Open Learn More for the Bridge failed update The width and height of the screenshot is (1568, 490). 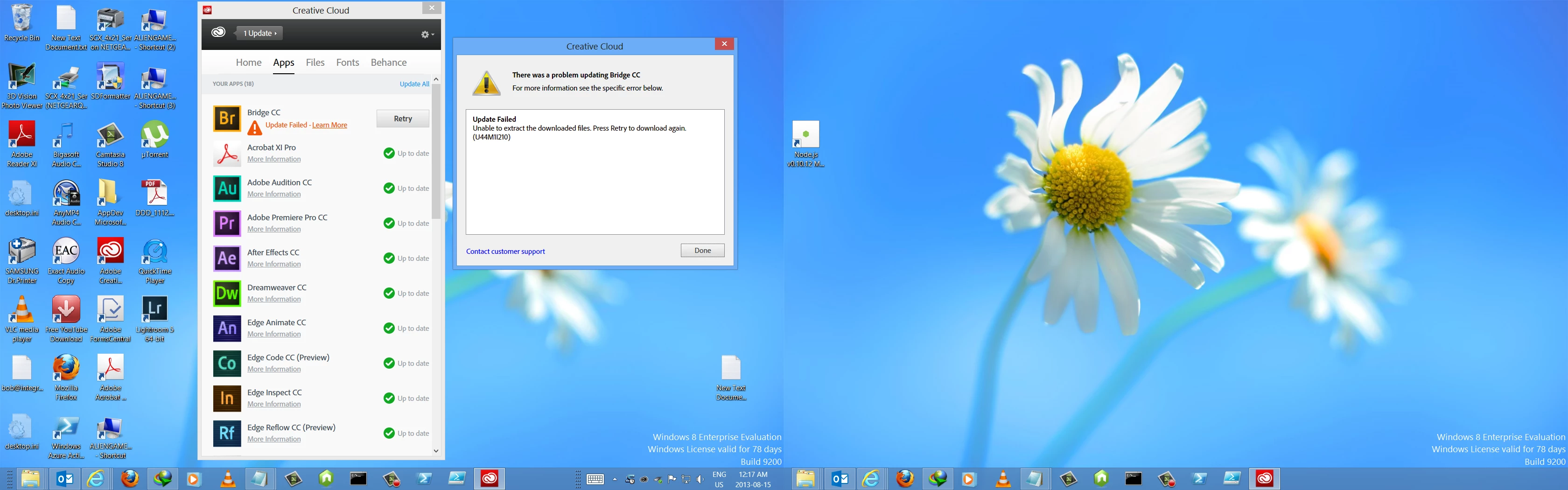click(329, 125)
